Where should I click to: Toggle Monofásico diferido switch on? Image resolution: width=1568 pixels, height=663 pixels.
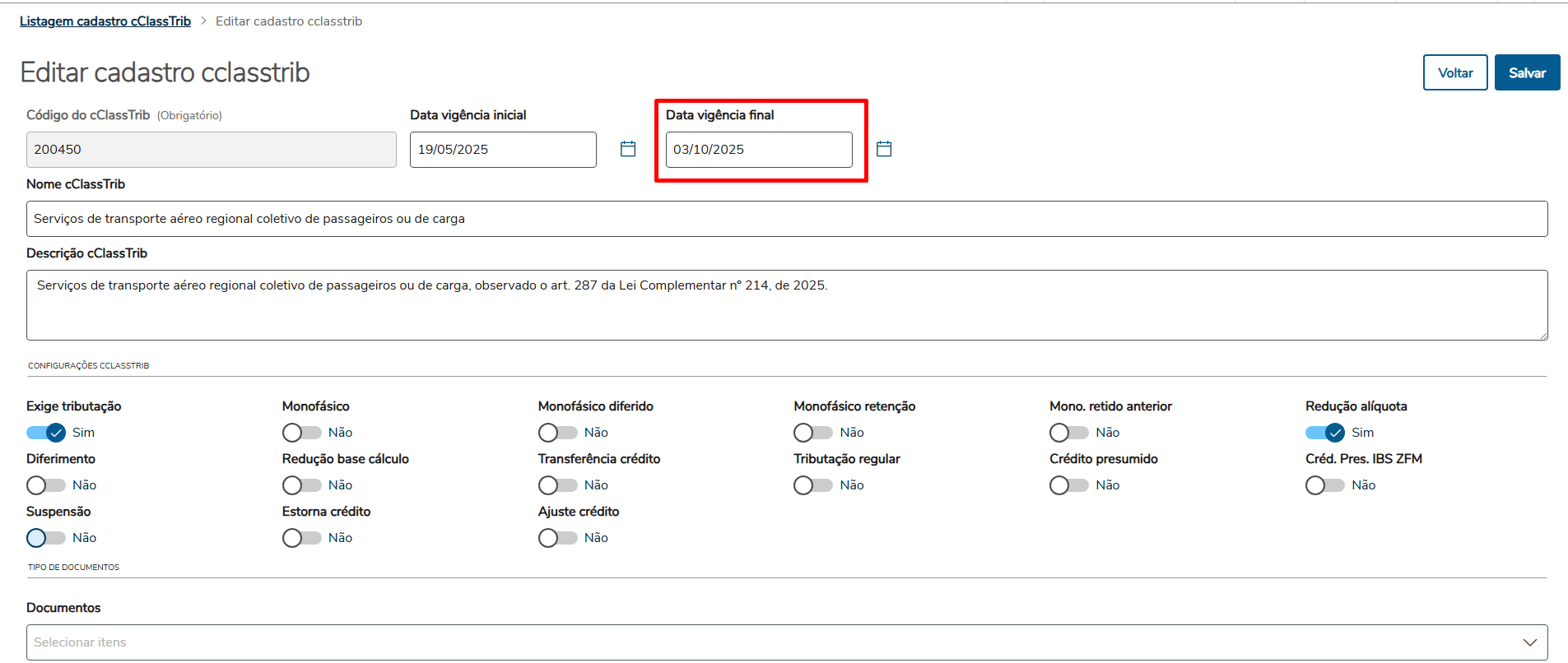coord(557,433)
